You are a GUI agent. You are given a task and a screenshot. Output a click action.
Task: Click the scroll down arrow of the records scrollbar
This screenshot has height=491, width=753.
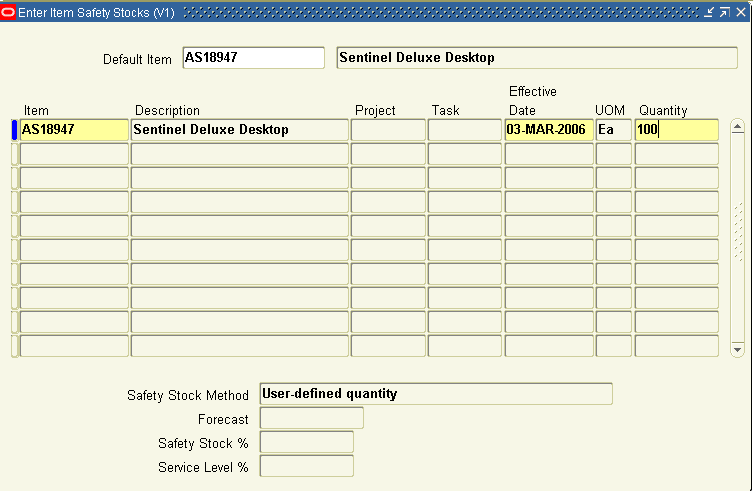click(x=737, y=350)
